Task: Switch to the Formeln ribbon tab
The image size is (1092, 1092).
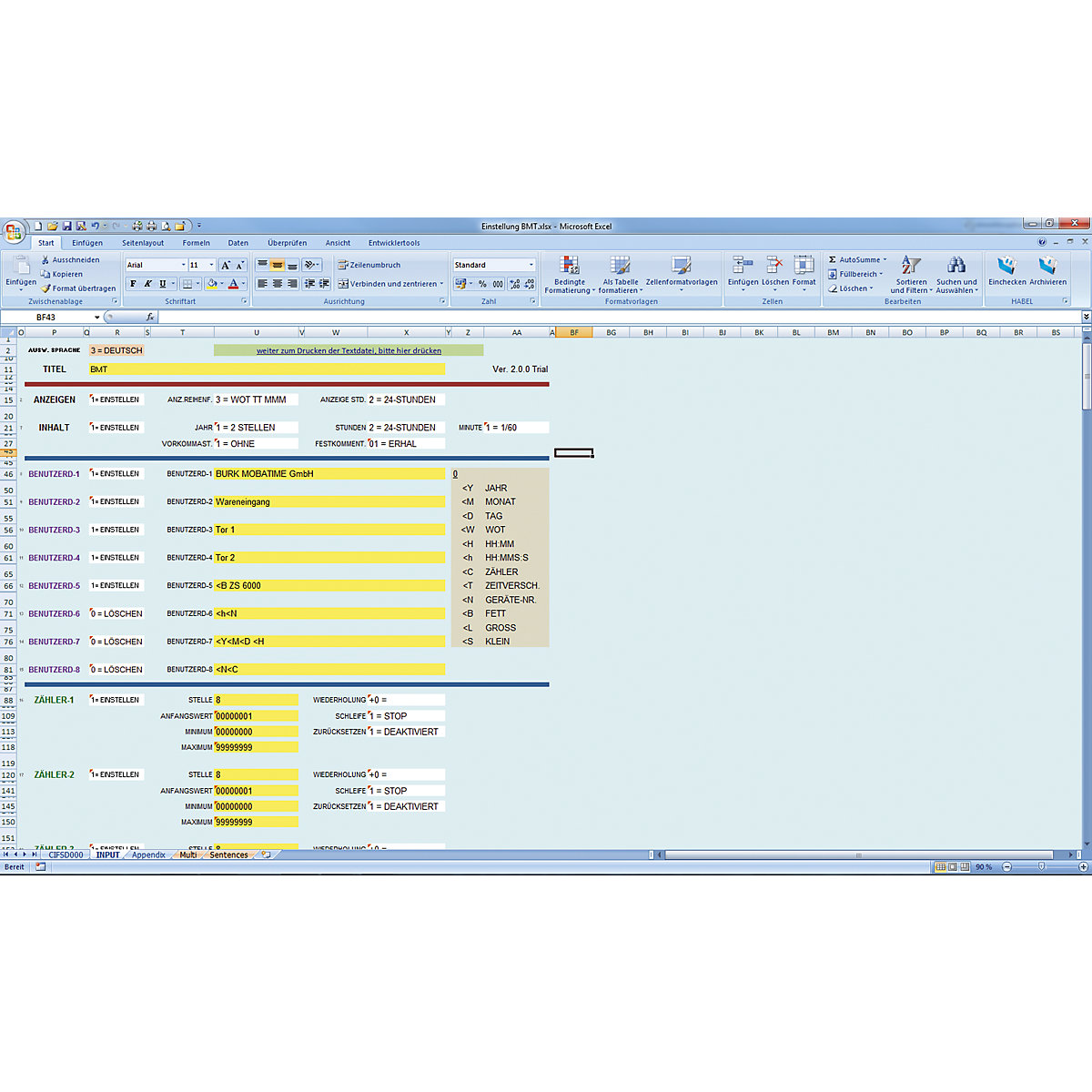Action: pos(196,243)
